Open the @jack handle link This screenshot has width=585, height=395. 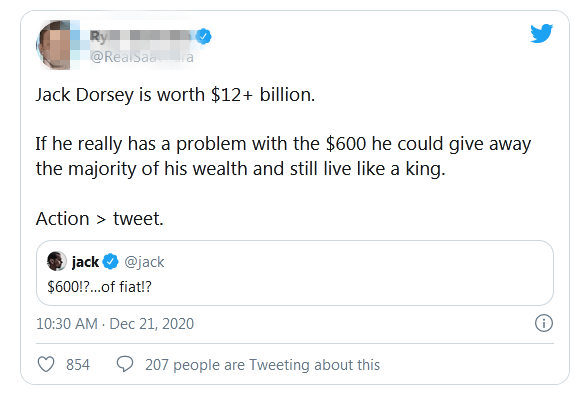[144, 262]
